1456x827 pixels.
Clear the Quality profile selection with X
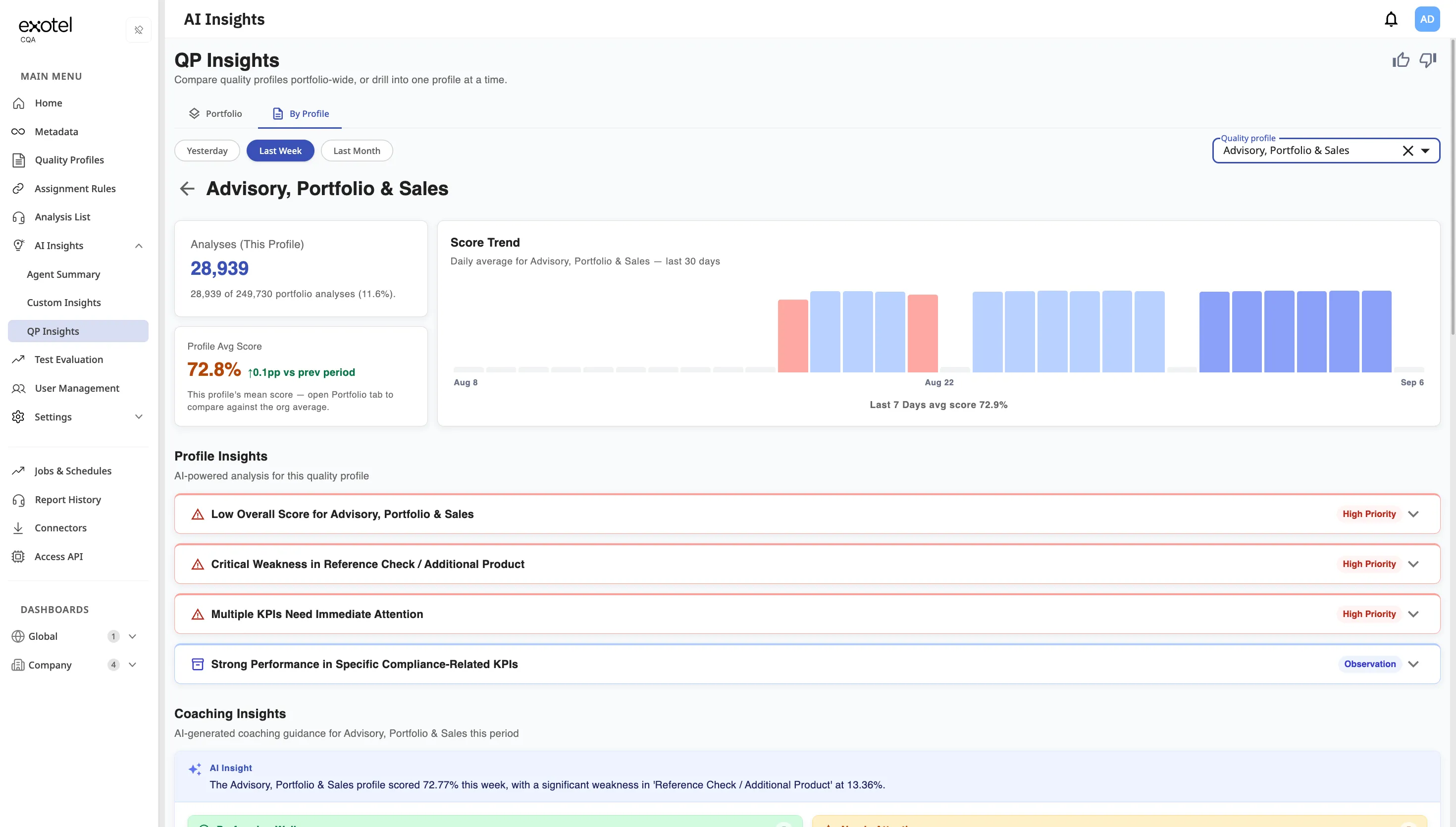coord(1408,151)
